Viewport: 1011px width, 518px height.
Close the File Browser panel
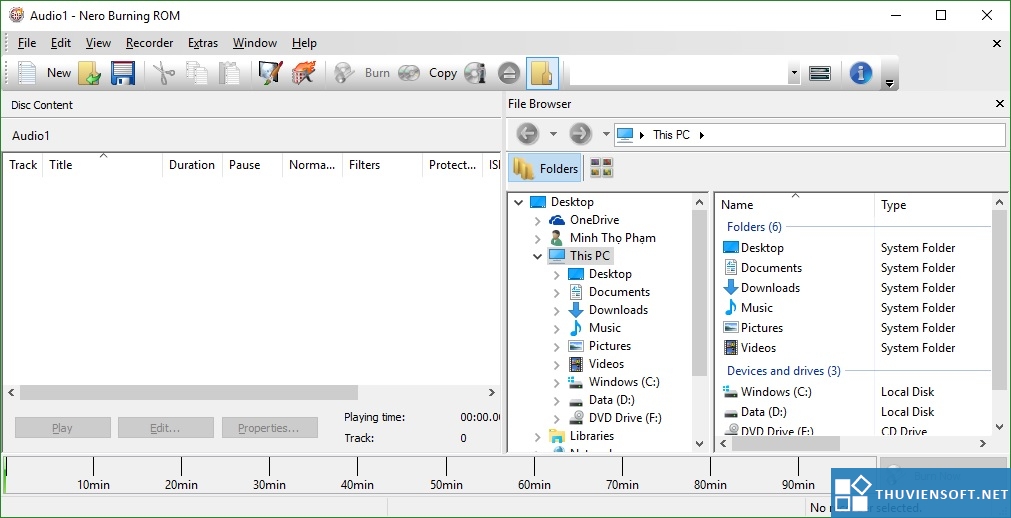[999, 103]
